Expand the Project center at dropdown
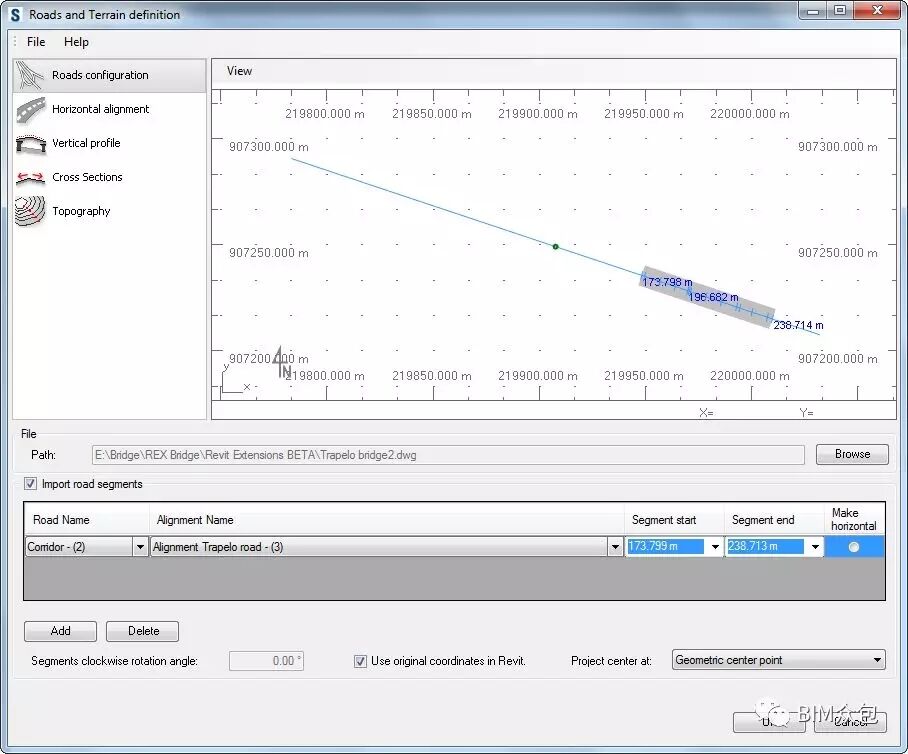Viewport: 908px width, 754px height. (x=877, y=660)
